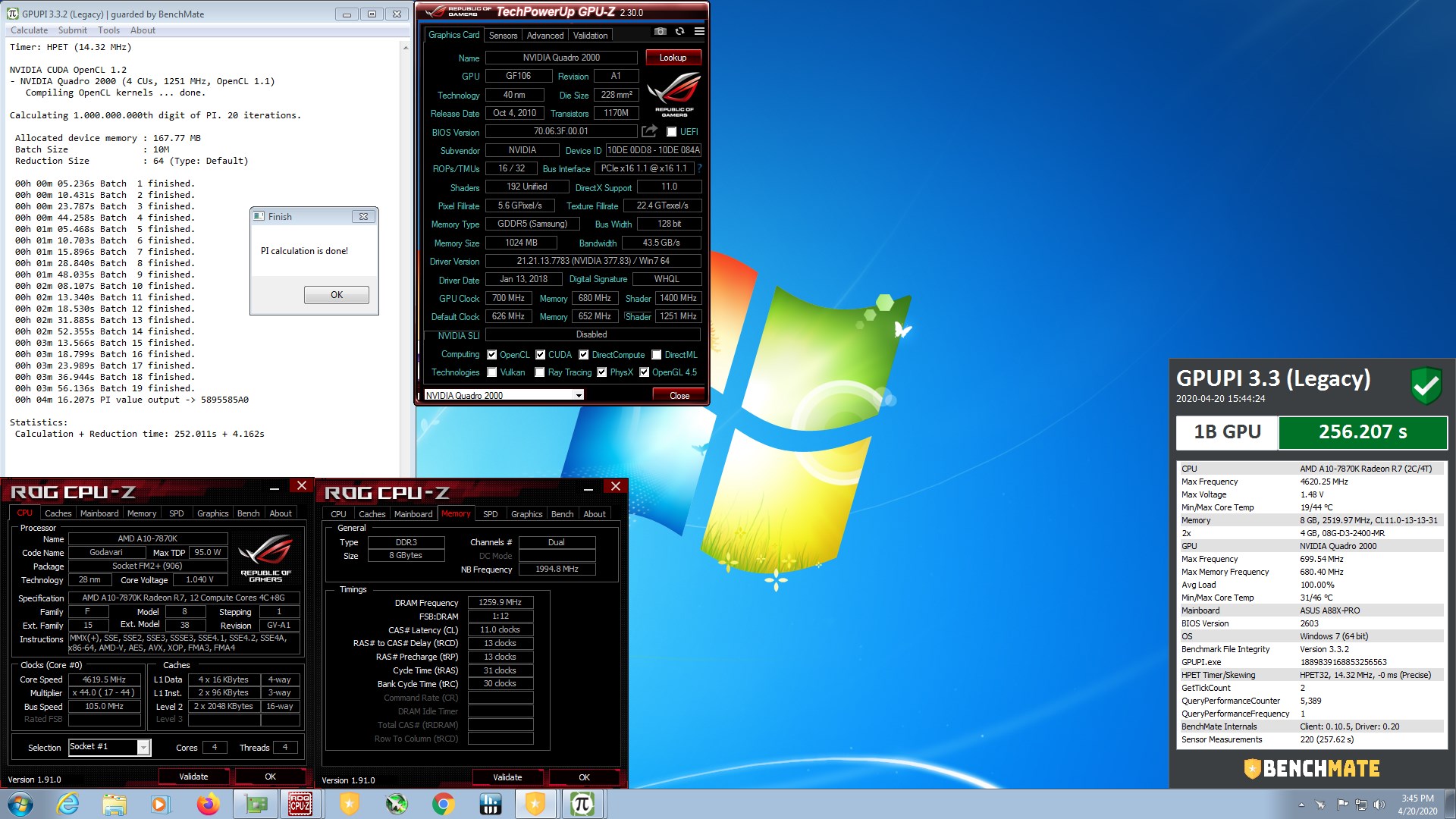Open Mainboard tab in left CPU-Z window
Screen dimensions: 1456x819
click(99, 513)
